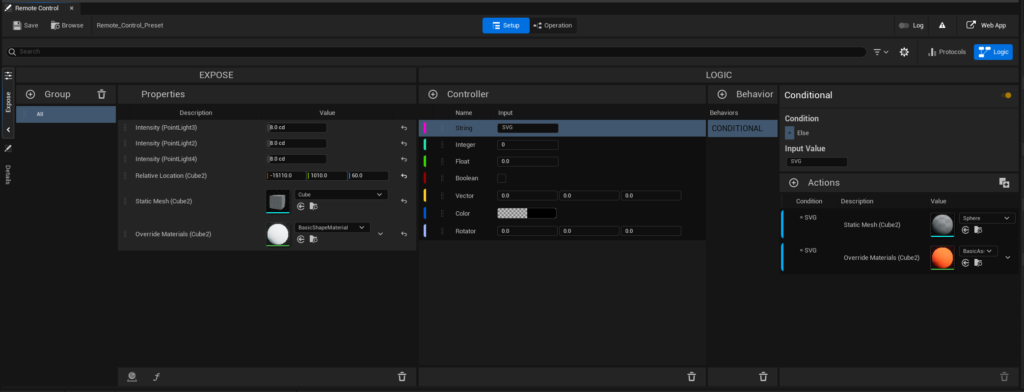Check the Boolean controller checkbox
Viewport: 1024px width, 392px height.
point(502,178)
